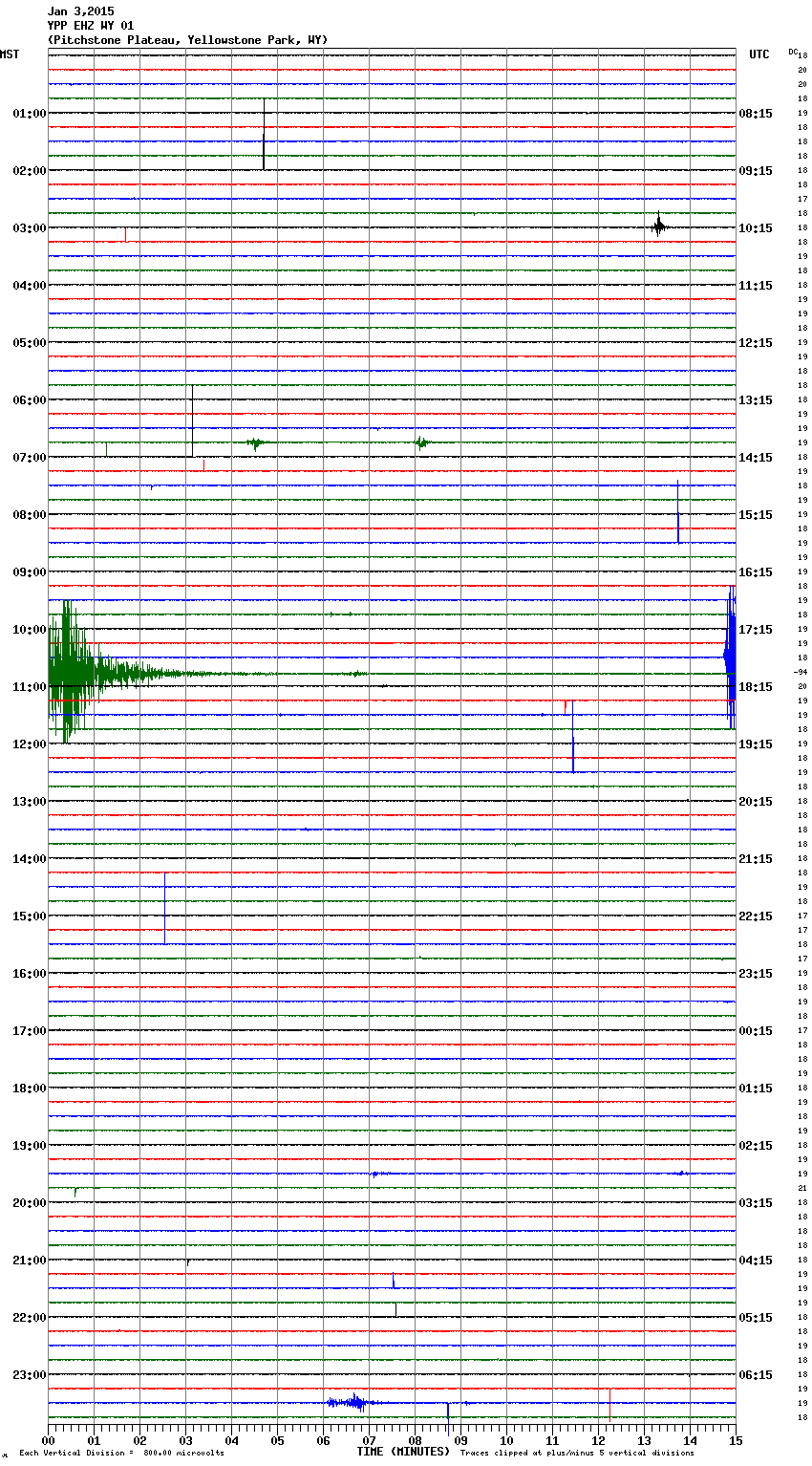Click the 03:15 UTC time label
Image resolution: width=812 pixels, height=1466 pixels.
(x=756, y=1203)
